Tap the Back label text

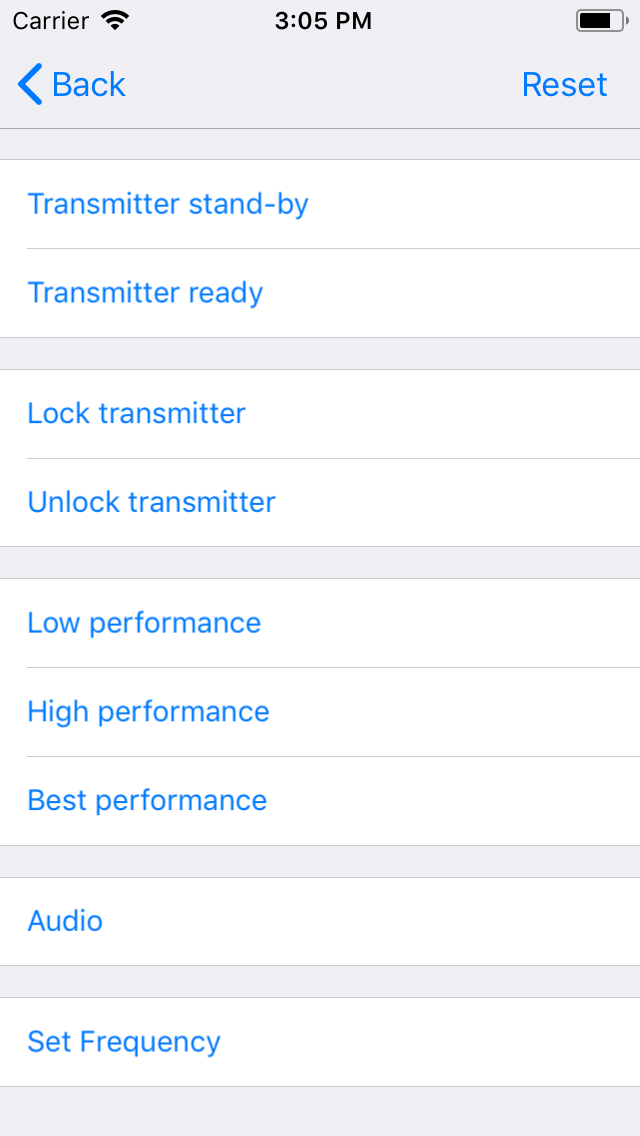pos(89,85)
